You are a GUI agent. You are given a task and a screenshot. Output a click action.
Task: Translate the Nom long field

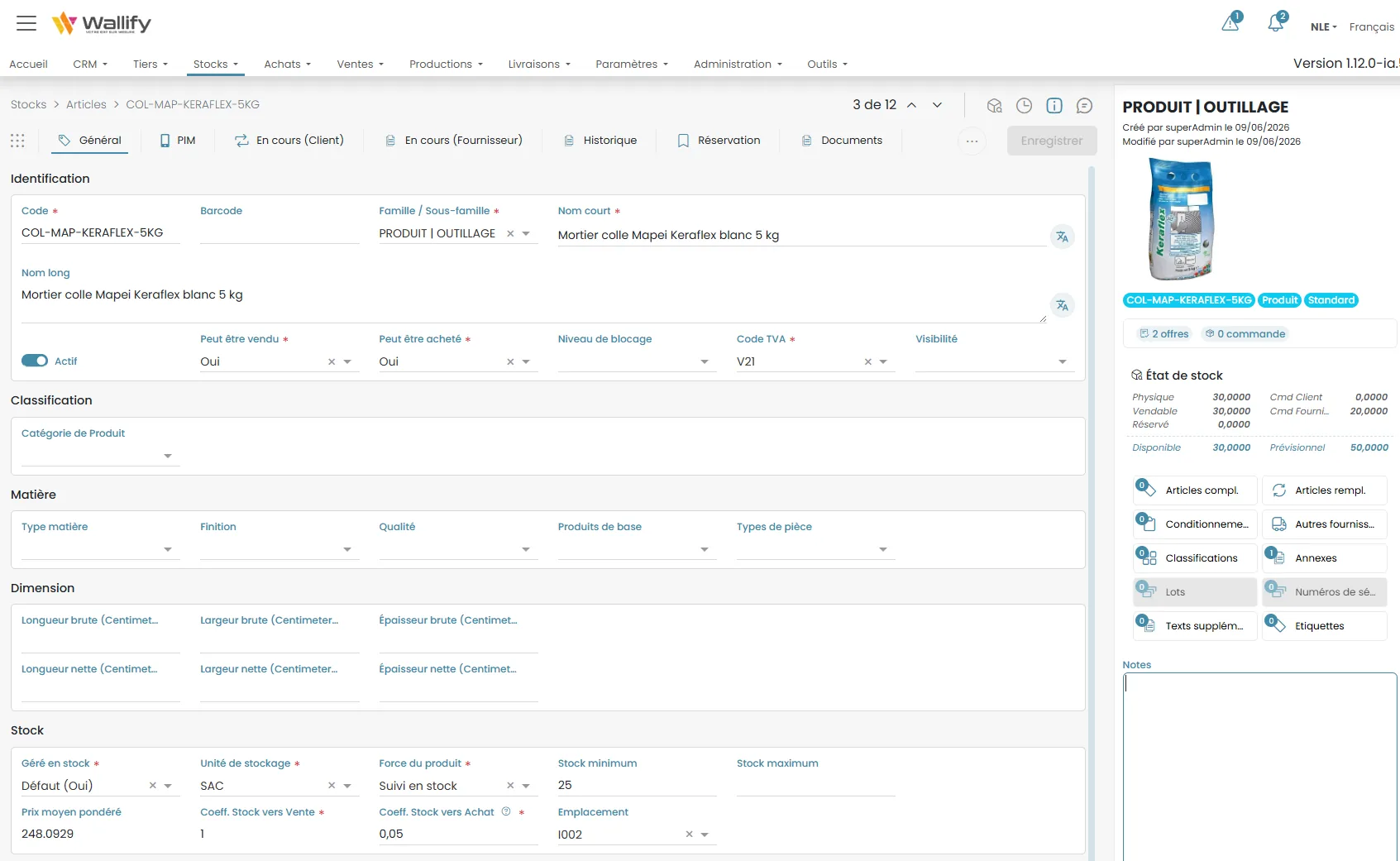(x=1062, y=305)
